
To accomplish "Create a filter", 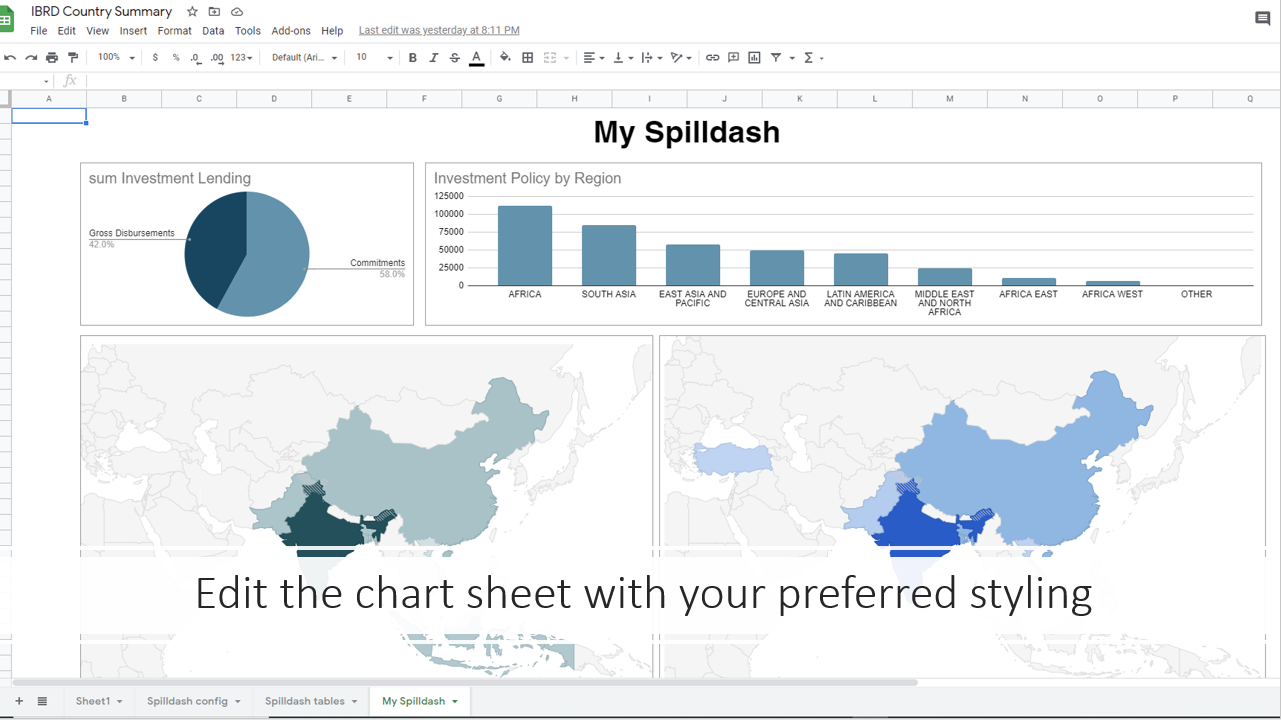I will [x=776, y=58].
